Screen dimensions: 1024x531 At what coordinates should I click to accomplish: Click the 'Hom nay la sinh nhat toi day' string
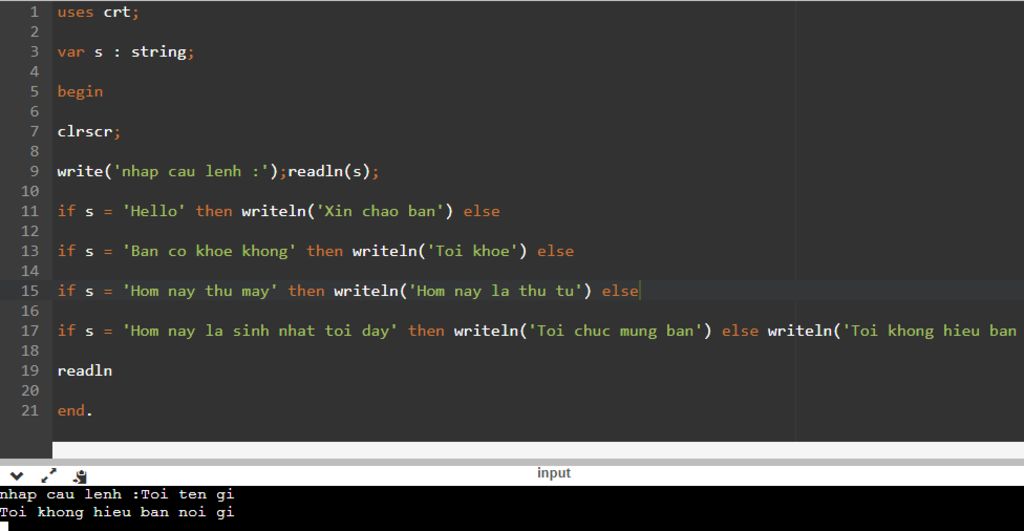[x=260, y=330]
